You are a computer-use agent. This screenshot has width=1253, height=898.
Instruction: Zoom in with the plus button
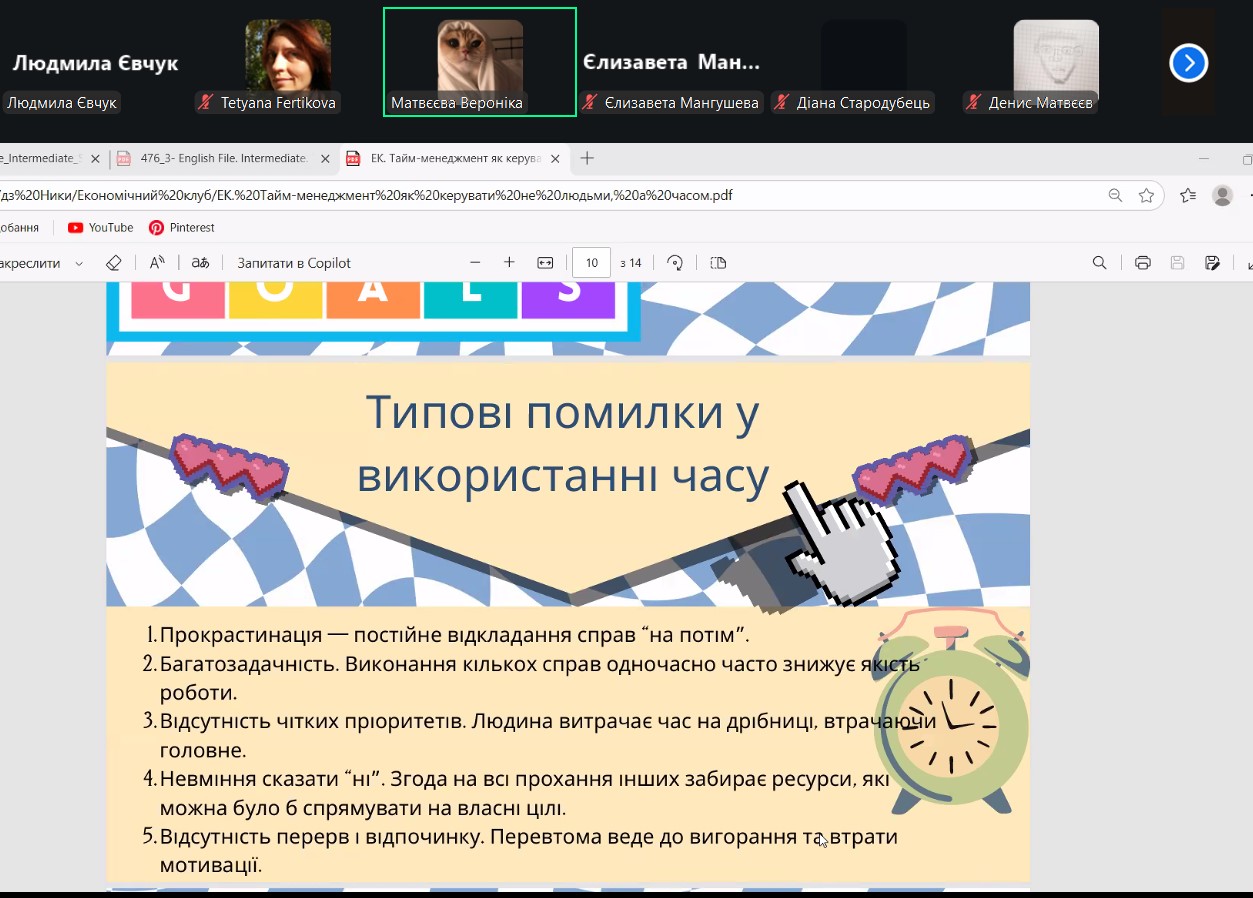(x=509, y=263)
